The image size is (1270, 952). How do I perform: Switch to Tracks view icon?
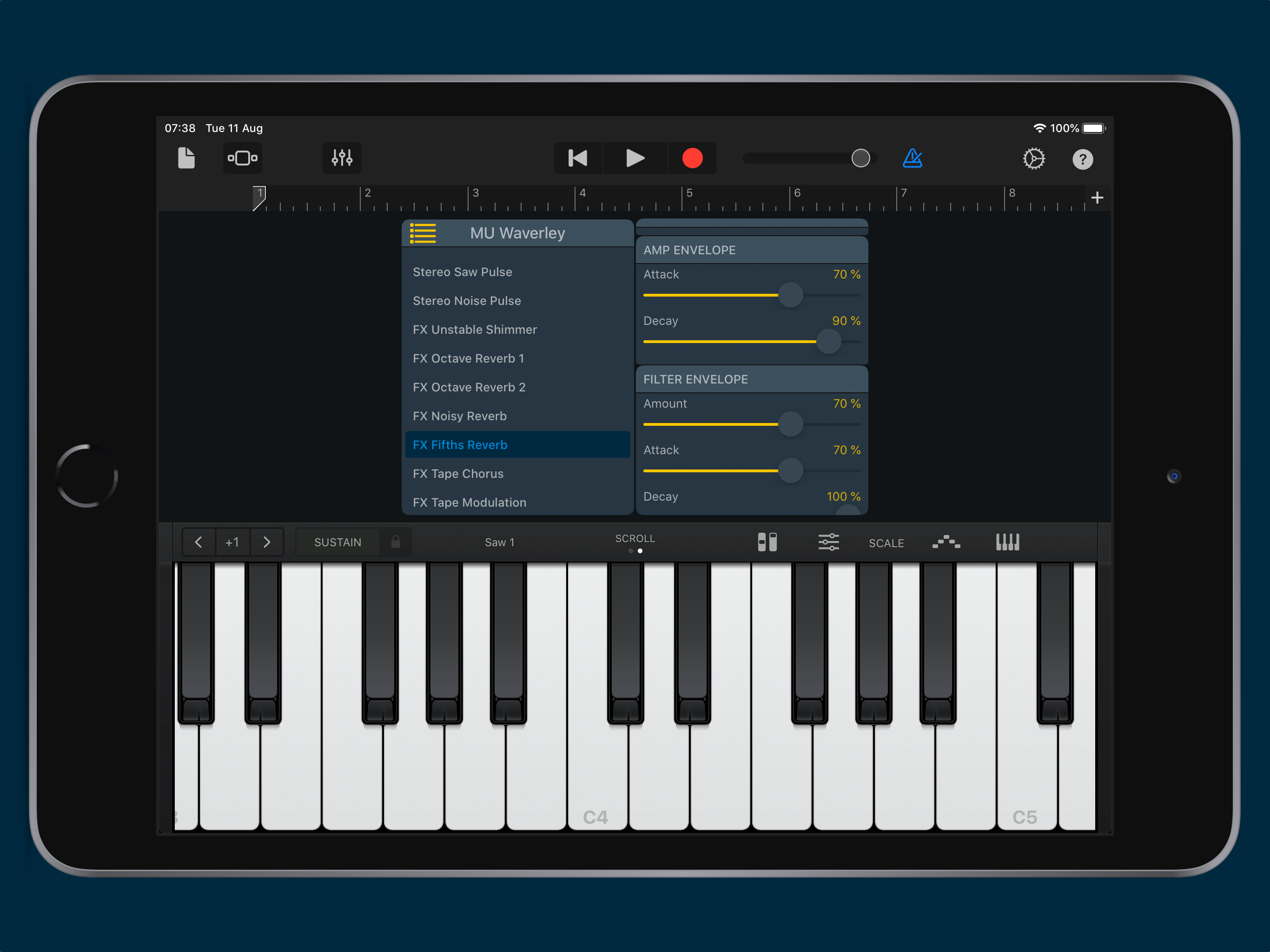coord(242,158)
